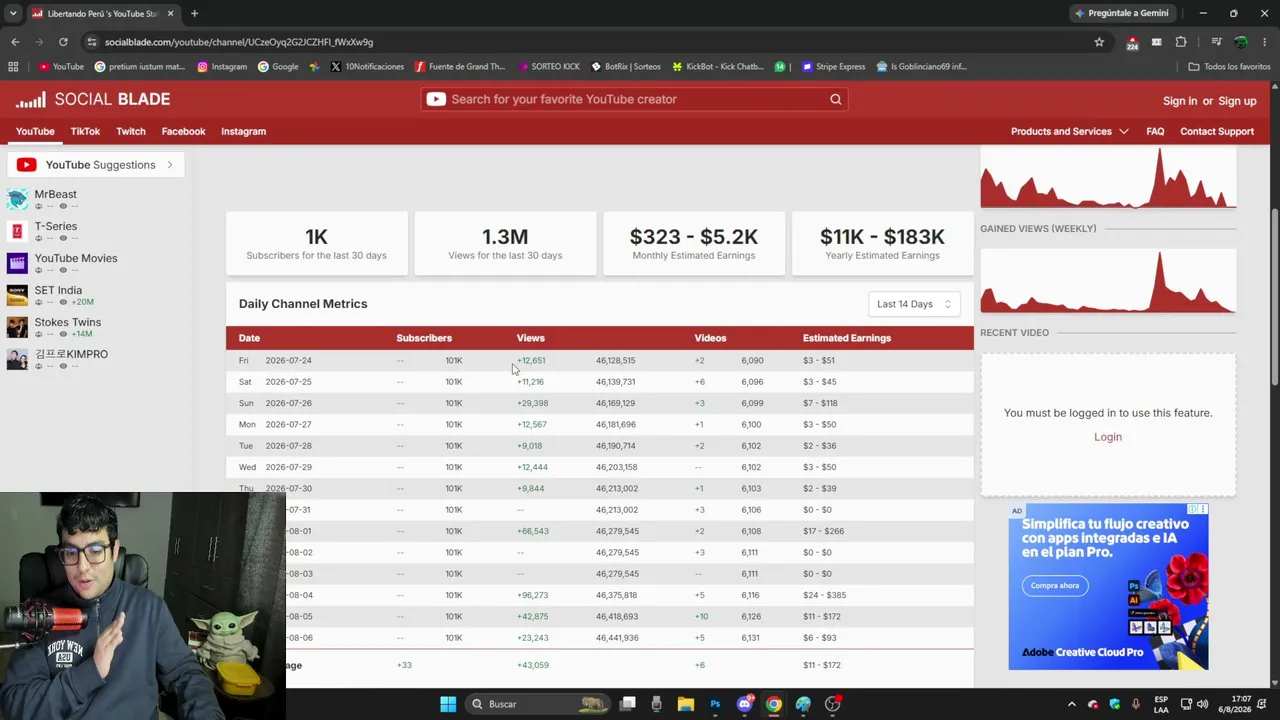Click the Login link under Recent Video
1280x720 pixels.
pyautogui.click(x=1108, y=437)
